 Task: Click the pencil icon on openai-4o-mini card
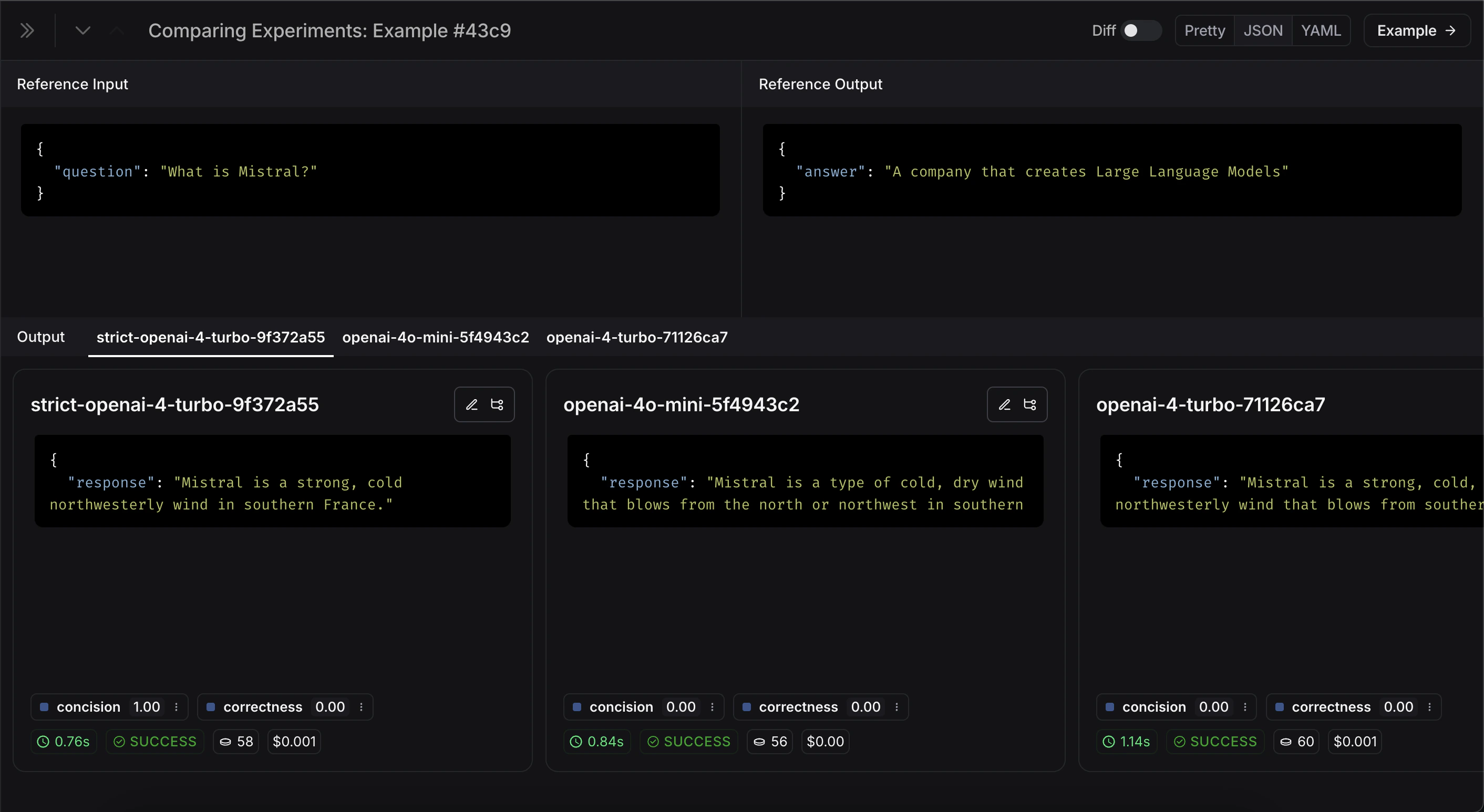coord(1004,404)
